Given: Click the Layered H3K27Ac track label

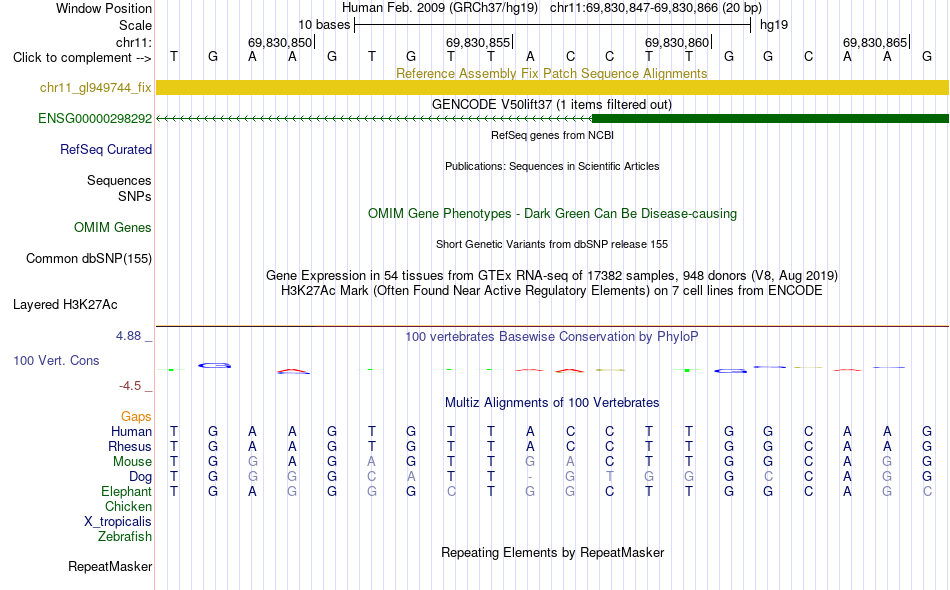Looking at the screenshot, I should click(65, 305).
